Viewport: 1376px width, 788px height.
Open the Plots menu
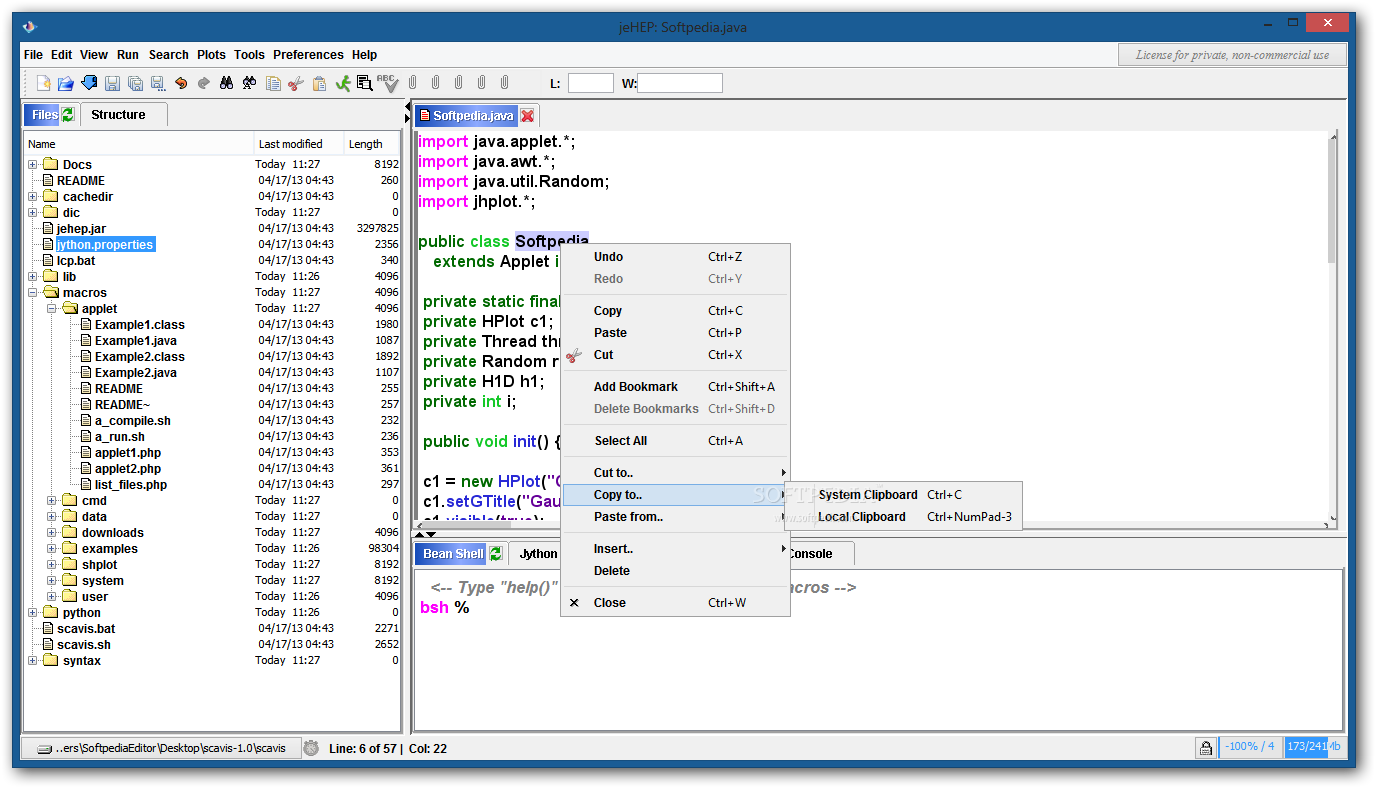[x=211, y=55]
